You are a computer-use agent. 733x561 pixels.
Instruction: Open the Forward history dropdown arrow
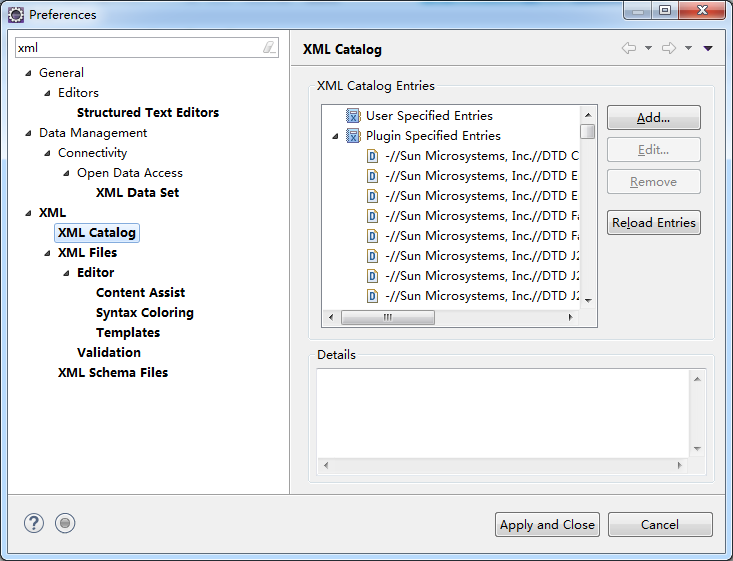[689, 48]
